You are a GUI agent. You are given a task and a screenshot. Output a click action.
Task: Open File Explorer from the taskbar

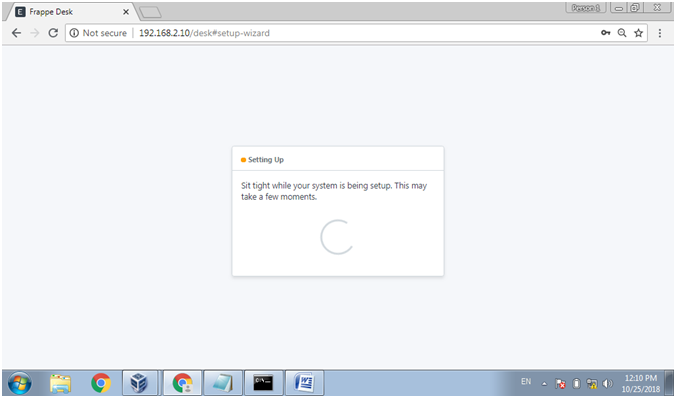tap(60, 383)
